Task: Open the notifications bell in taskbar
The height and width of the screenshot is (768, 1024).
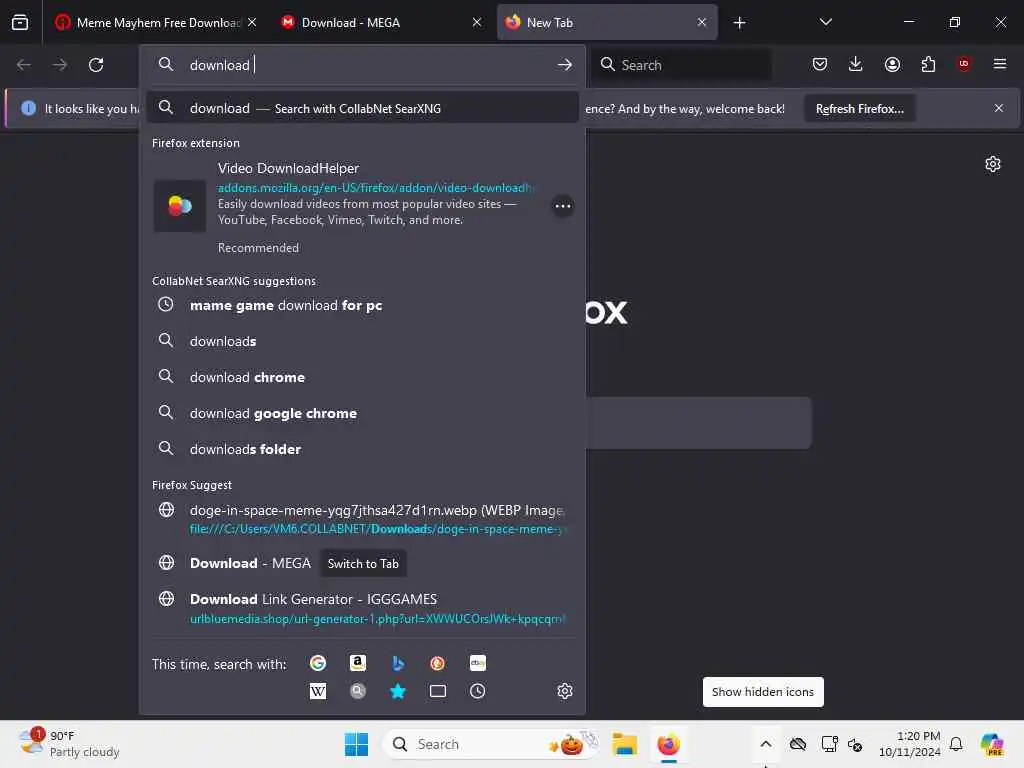Action: 956,744
